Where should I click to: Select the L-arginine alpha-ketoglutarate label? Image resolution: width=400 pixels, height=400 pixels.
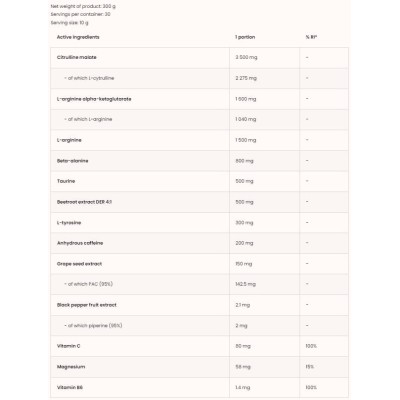(x=94, y=99)
